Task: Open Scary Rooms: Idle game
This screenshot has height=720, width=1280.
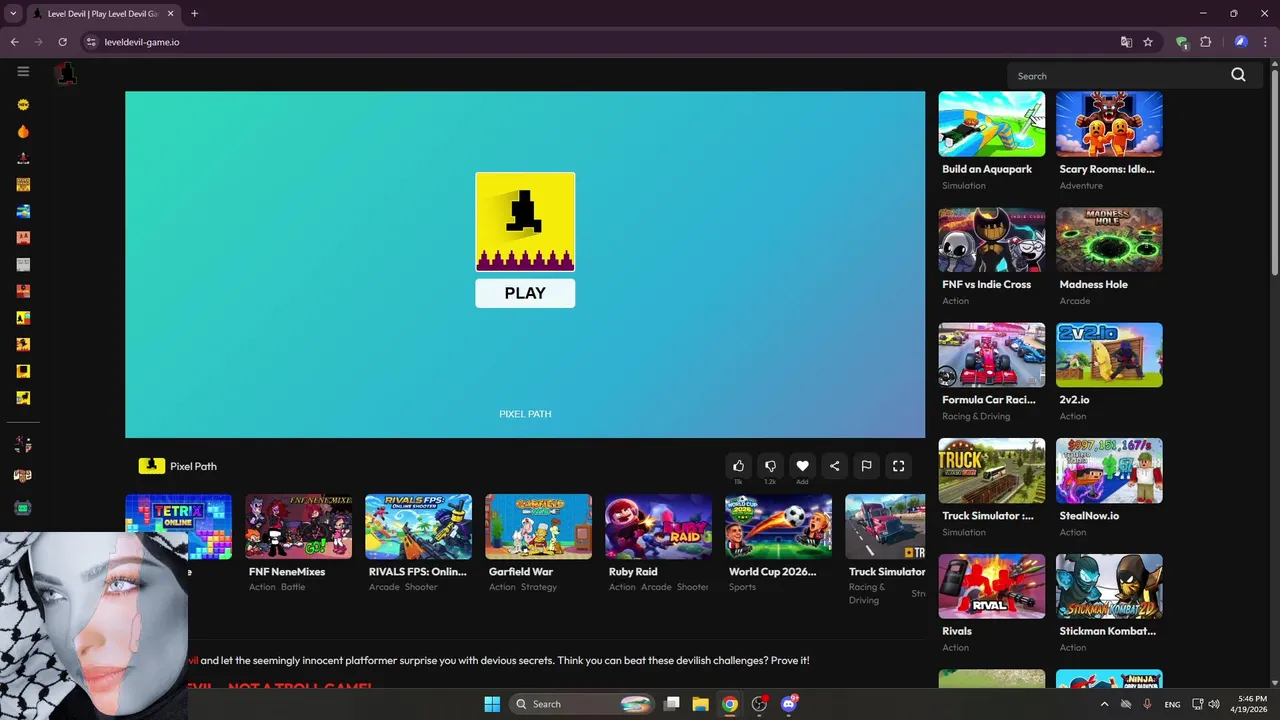Action: [1109, 124]
